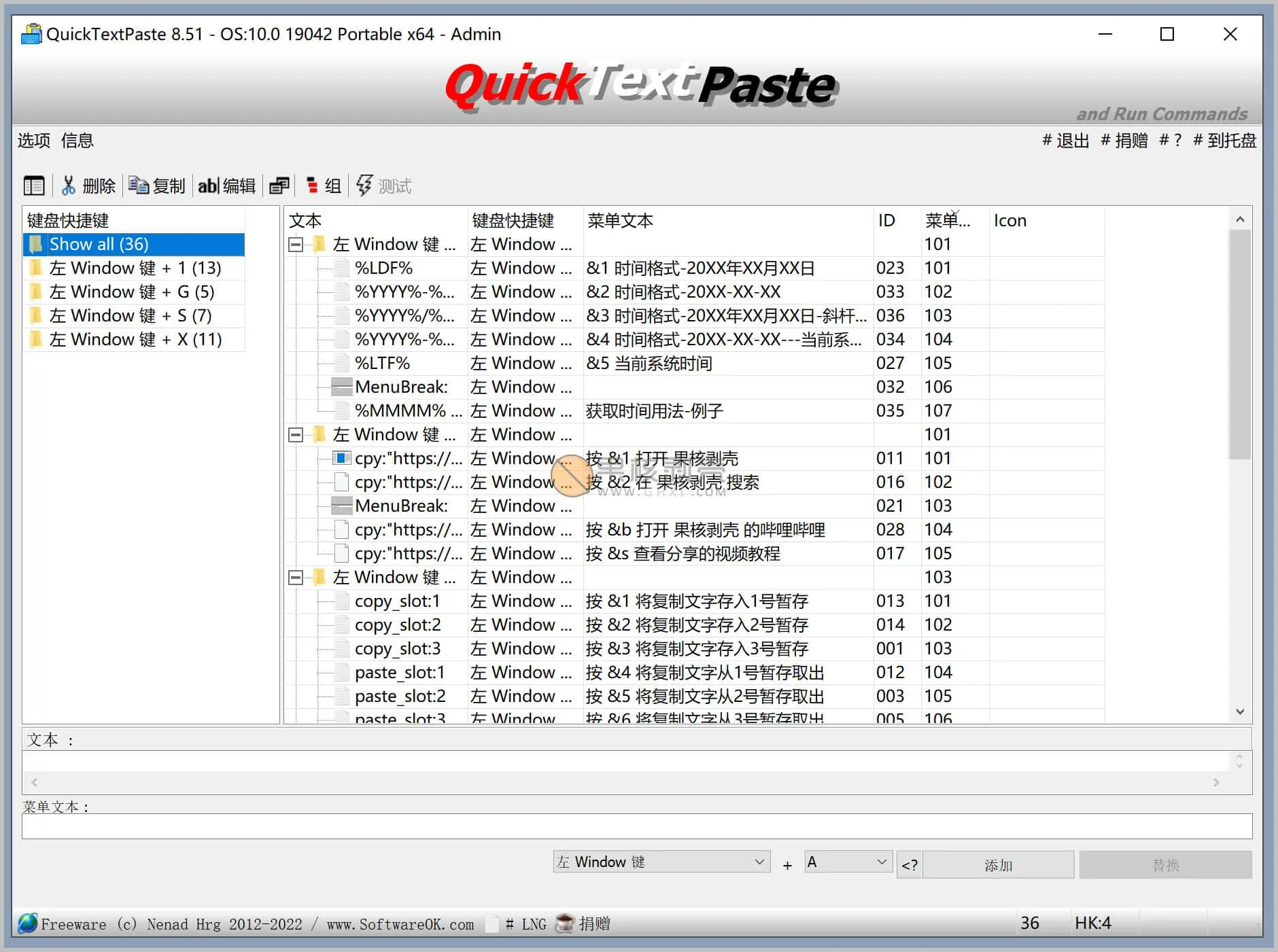Viewport: 1278px width, 952px height.
Task: Open the A key letter dropdown
Action: [x=846, y=862]
